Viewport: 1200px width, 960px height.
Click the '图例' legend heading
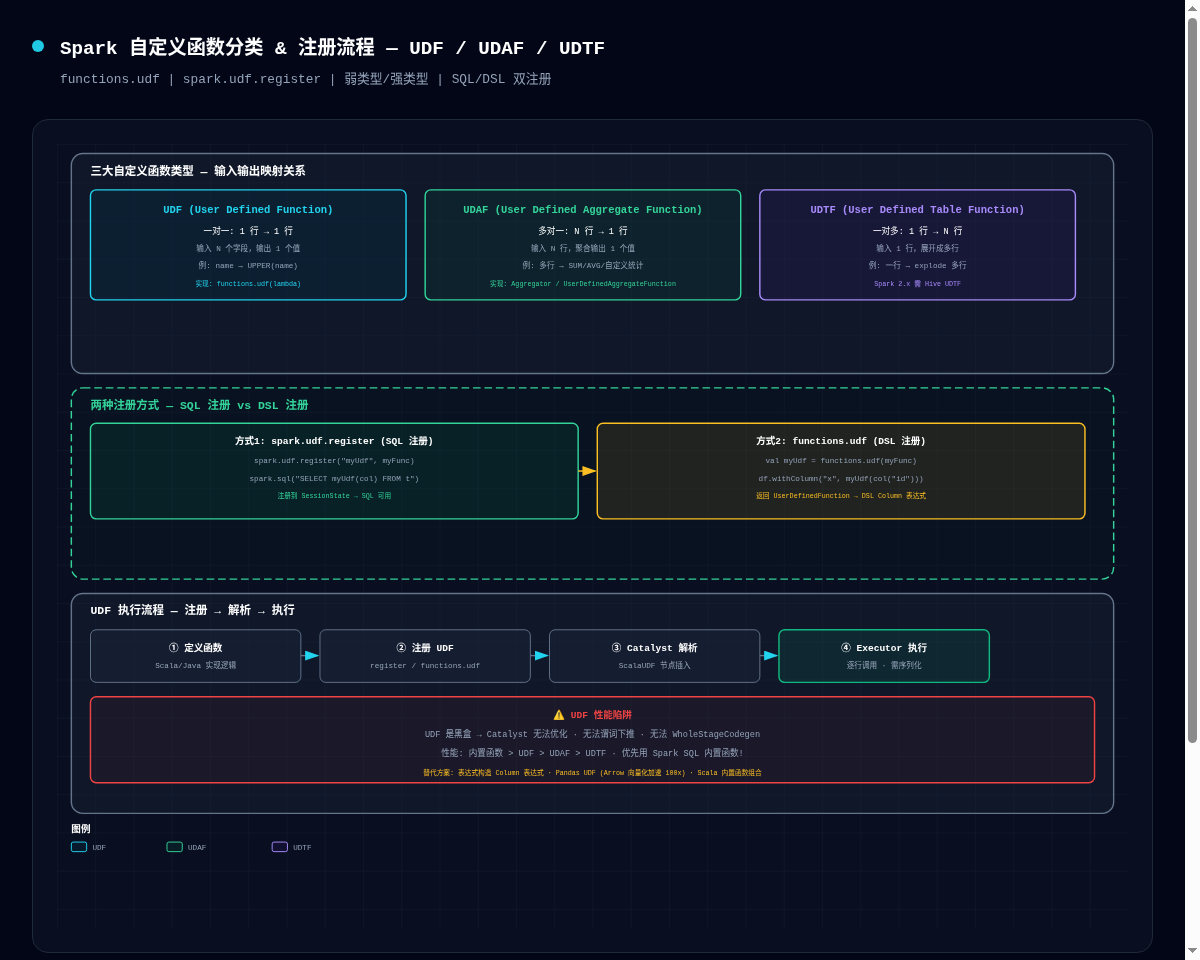click(x=81, y=829)
